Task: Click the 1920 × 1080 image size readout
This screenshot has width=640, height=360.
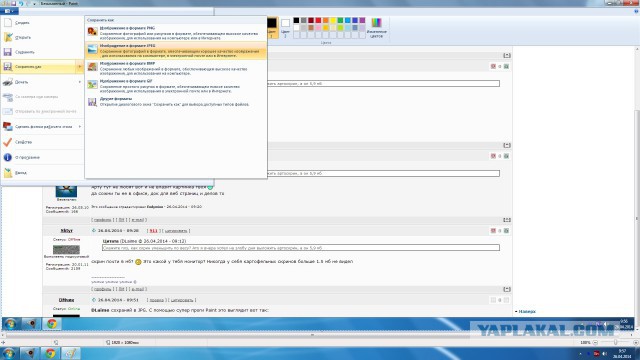Action: pyautogui.click(x=125, y=342)
